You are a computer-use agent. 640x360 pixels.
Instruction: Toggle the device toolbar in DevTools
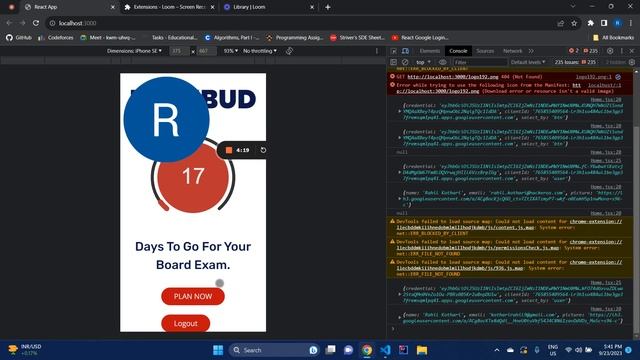point(405,51)
